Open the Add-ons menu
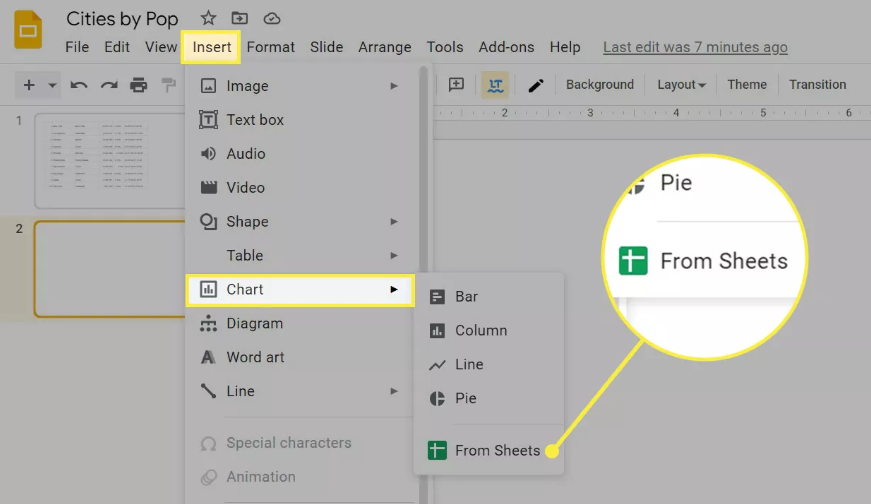The height and width of the screenshot is (504, 871). click(506, 47)
